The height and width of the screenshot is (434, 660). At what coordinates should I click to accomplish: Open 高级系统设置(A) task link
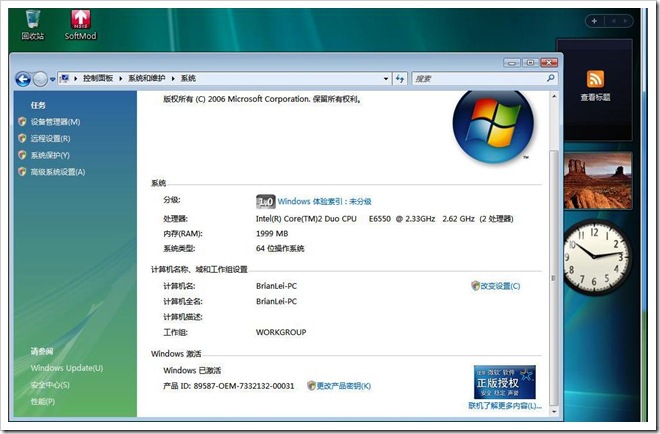tap(58, 172)
